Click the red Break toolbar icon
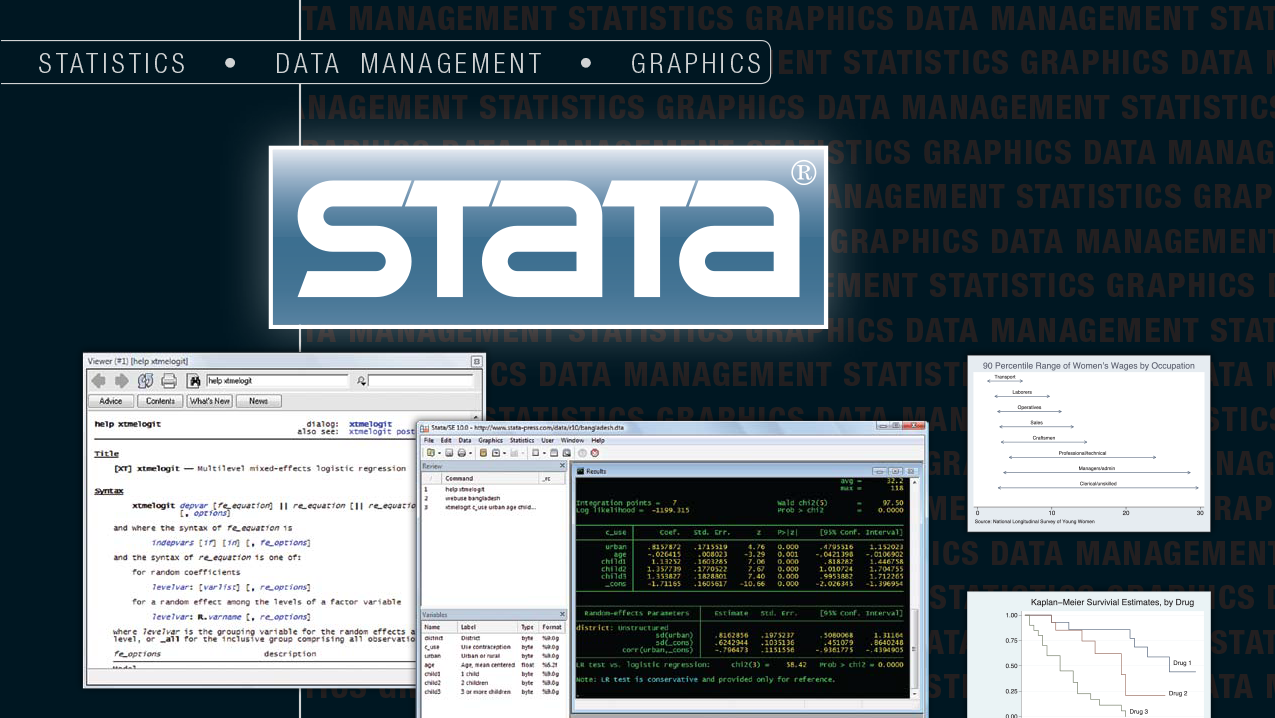1275x718 pixels. point(595,453)
